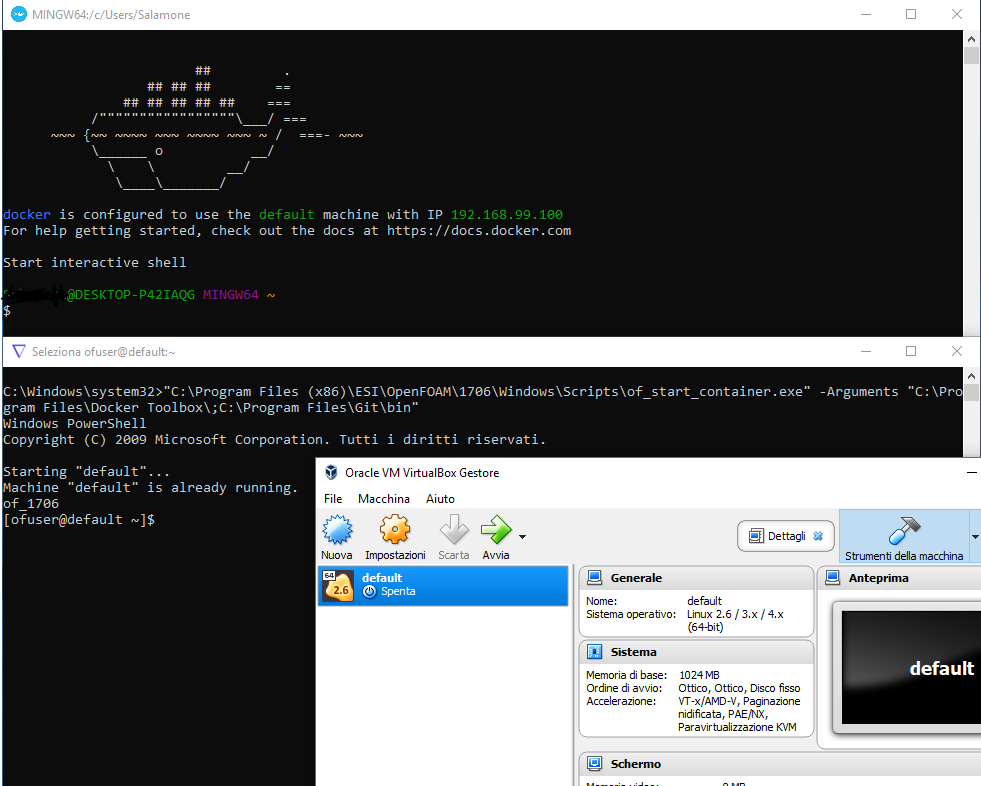
Task: Click the [ofuser@default ~]$ prompt line
Action: coord(79,519)
